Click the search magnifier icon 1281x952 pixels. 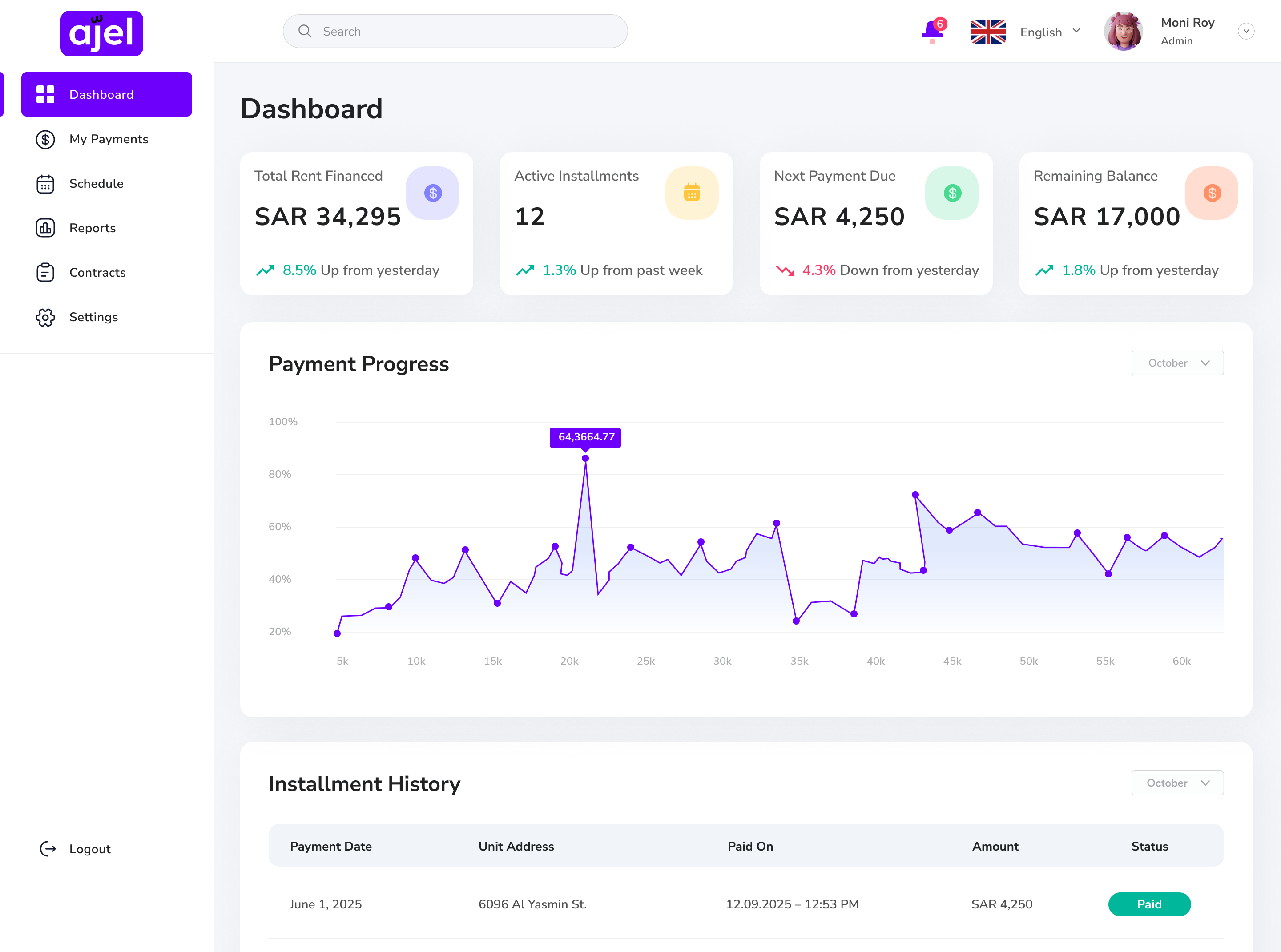[x=305, y=31]
